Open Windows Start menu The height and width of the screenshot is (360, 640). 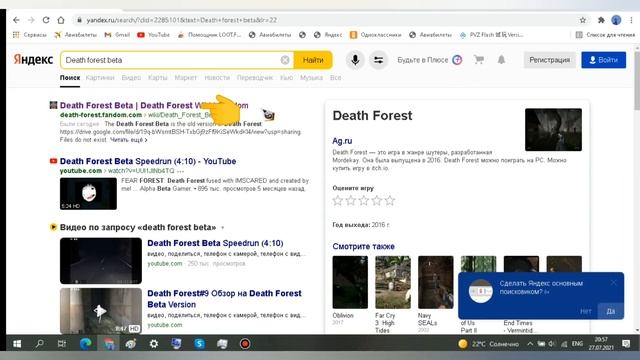click(x=17, y=344)
